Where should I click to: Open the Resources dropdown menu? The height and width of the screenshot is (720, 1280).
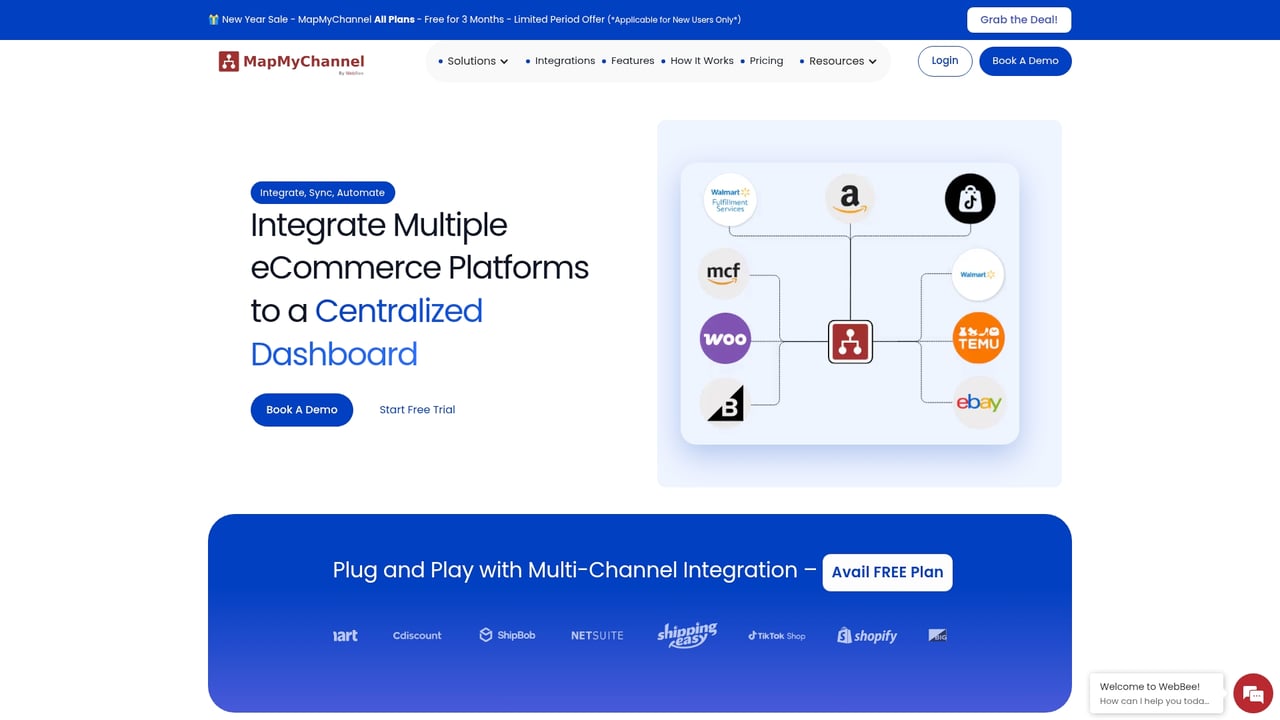pyautogui.click(x=839, y=61)
